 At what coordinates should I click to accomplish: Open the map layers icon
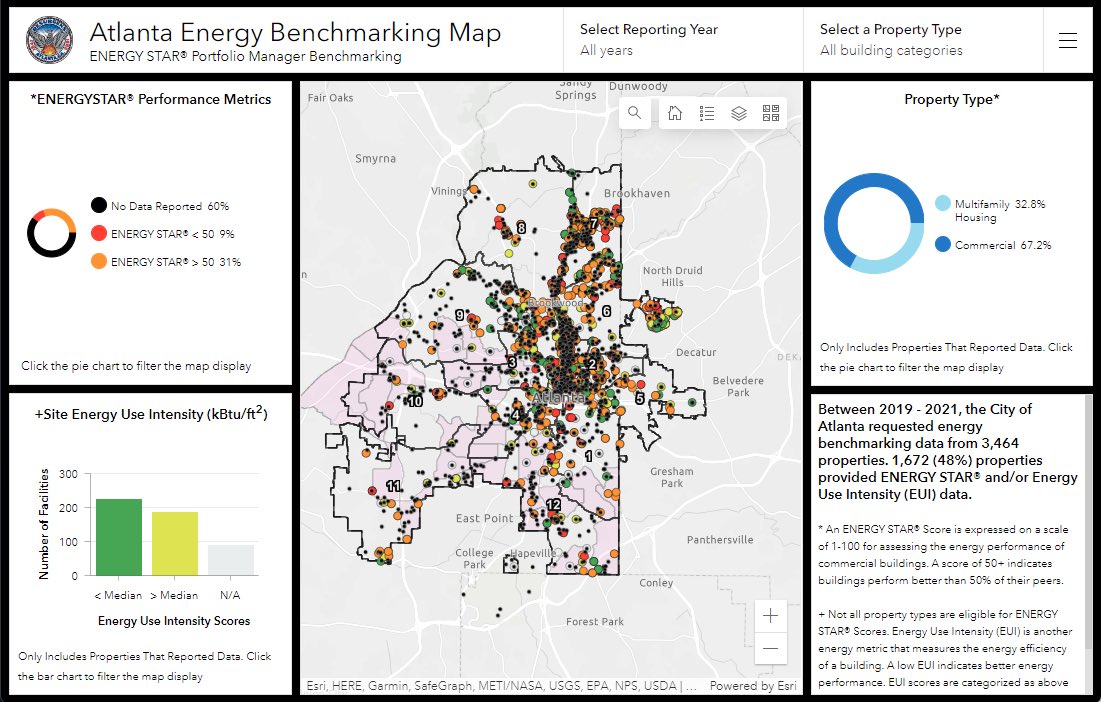coord(739,113)
